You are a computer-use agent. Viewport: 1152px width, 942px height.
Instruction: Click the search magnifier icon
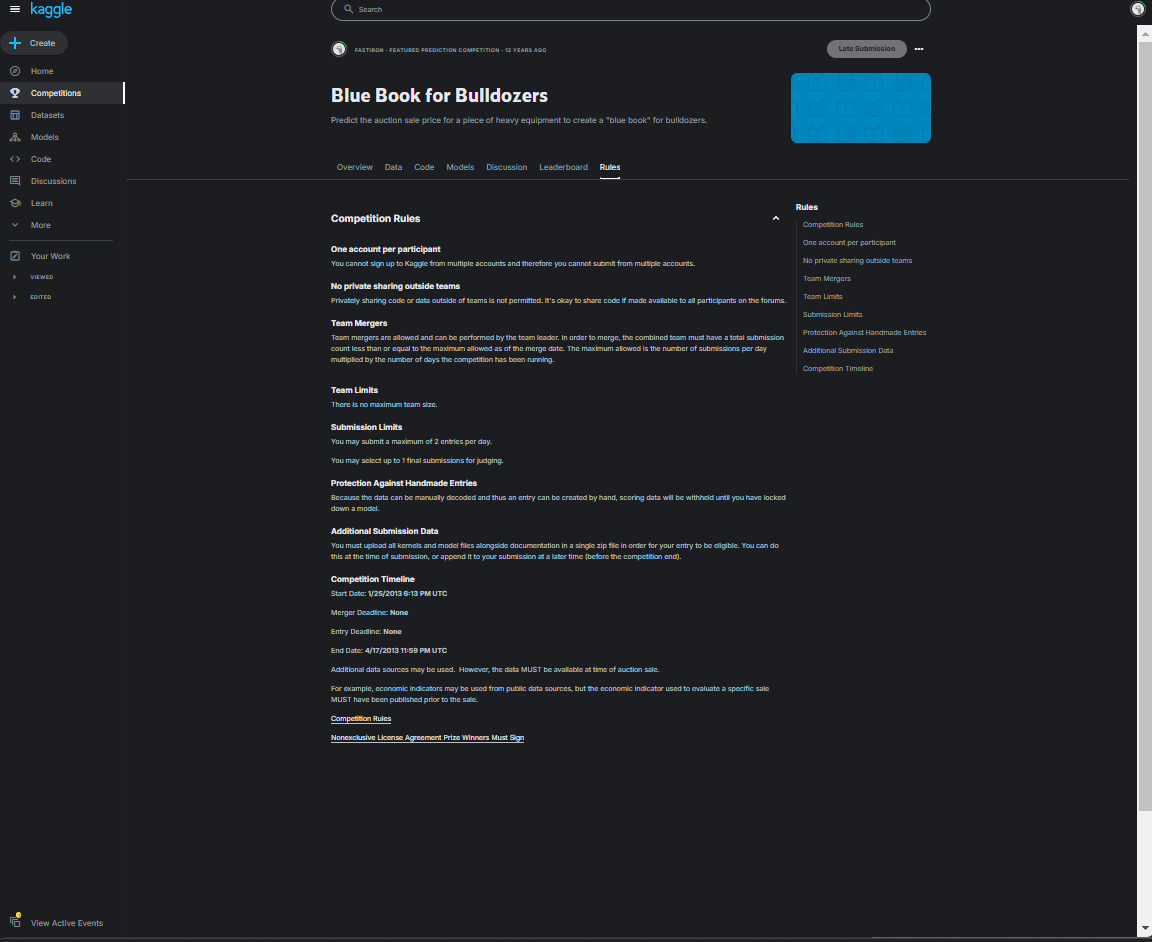click(x=348, y=10)
